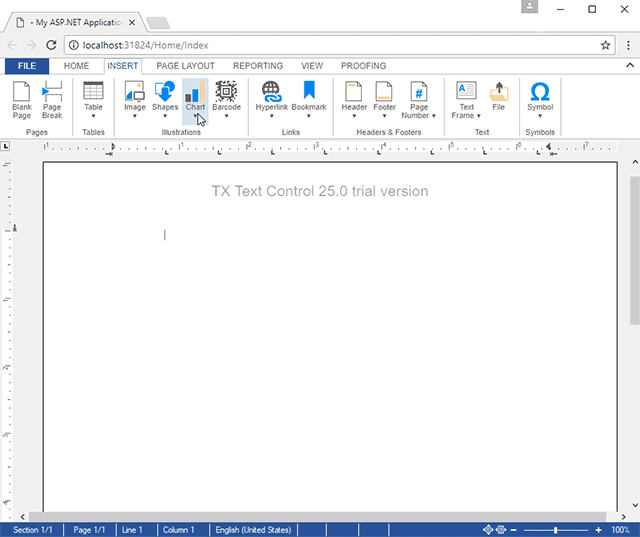Click the status bar globe icon
The height and width of the screenshot is (537, 640).
501,530
